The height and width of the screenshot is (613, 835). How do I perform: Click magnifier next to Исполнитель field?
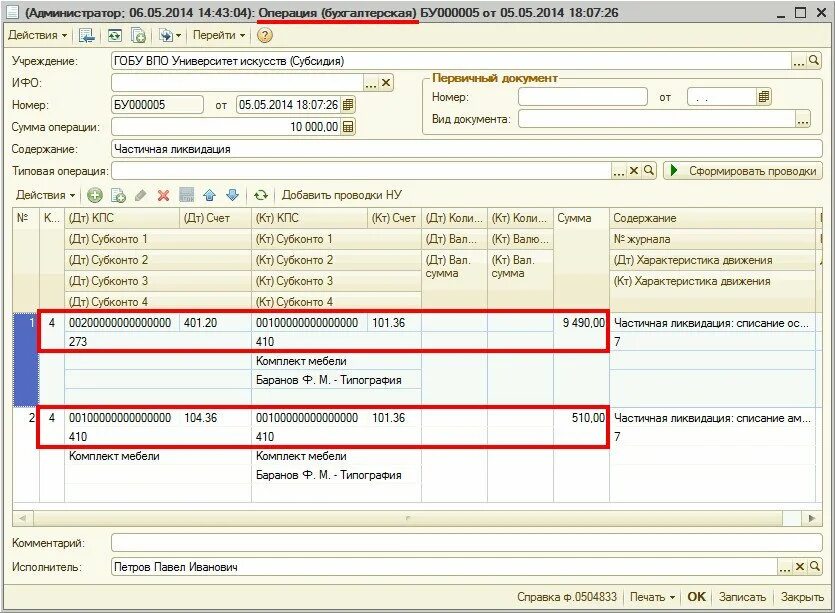tap(814, 567)
